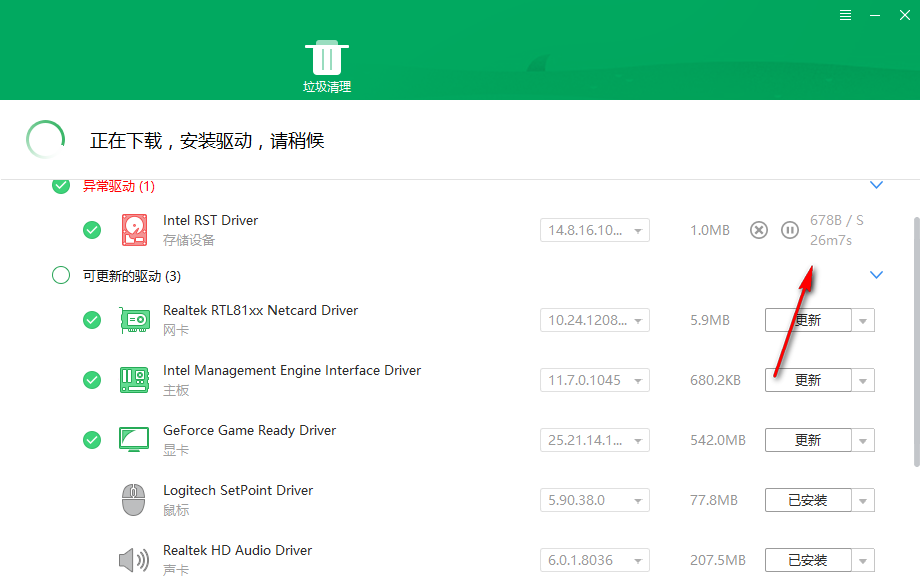920x580 pixels.
Task: Uncheck the GeForce Game Ready Driver checkbox
Action: pos(92,440)
